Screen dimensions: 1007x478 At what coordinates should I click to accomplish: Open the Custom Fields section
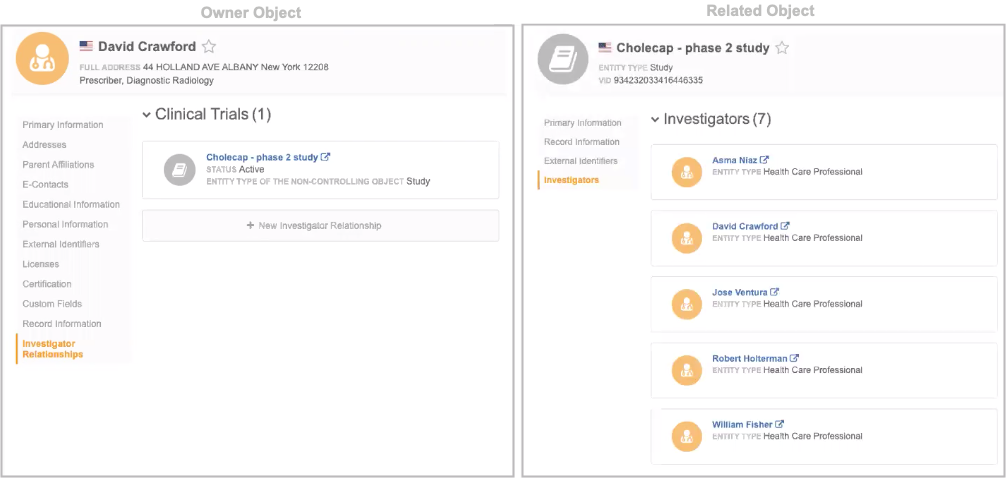pos(52,304)
